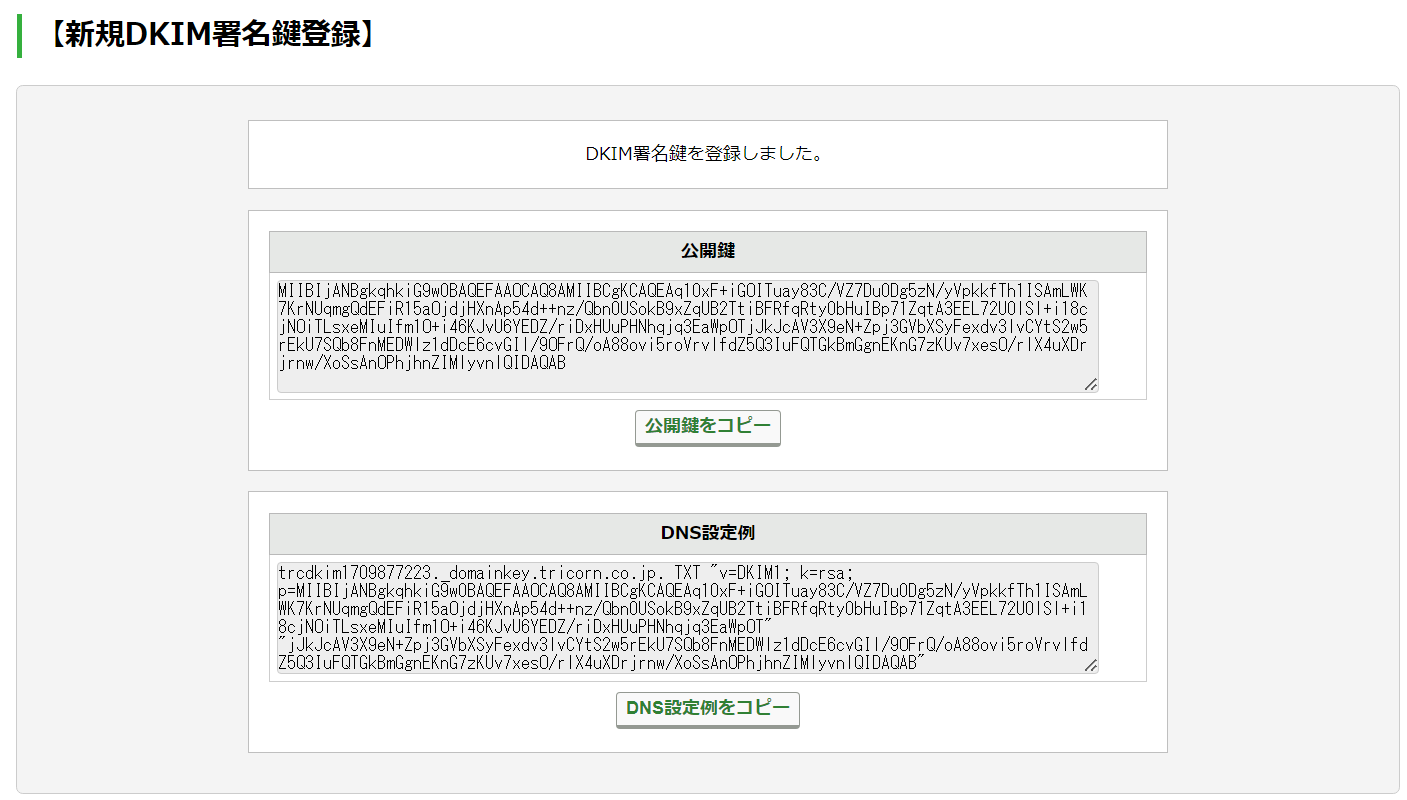Screen dimensions: 1407x800
Task: Focus the DNS設定例 text area
Action: point(688,618)
